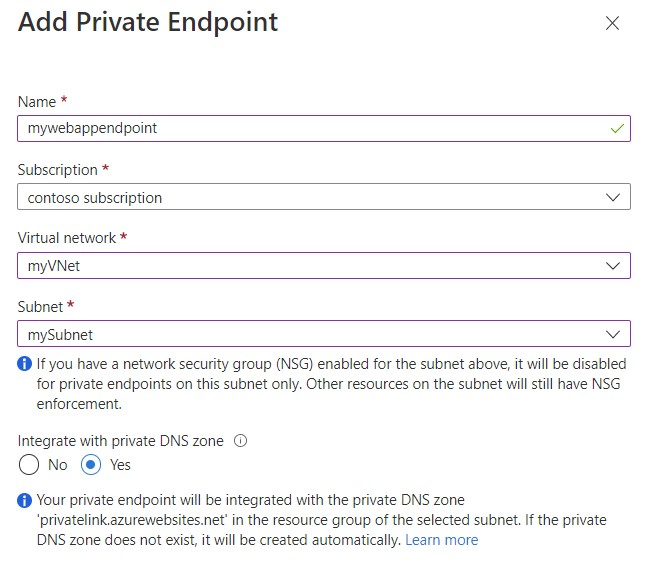Select the No radio button
Image resolution: width=647 pixels, height=563 pixels.
29,464
